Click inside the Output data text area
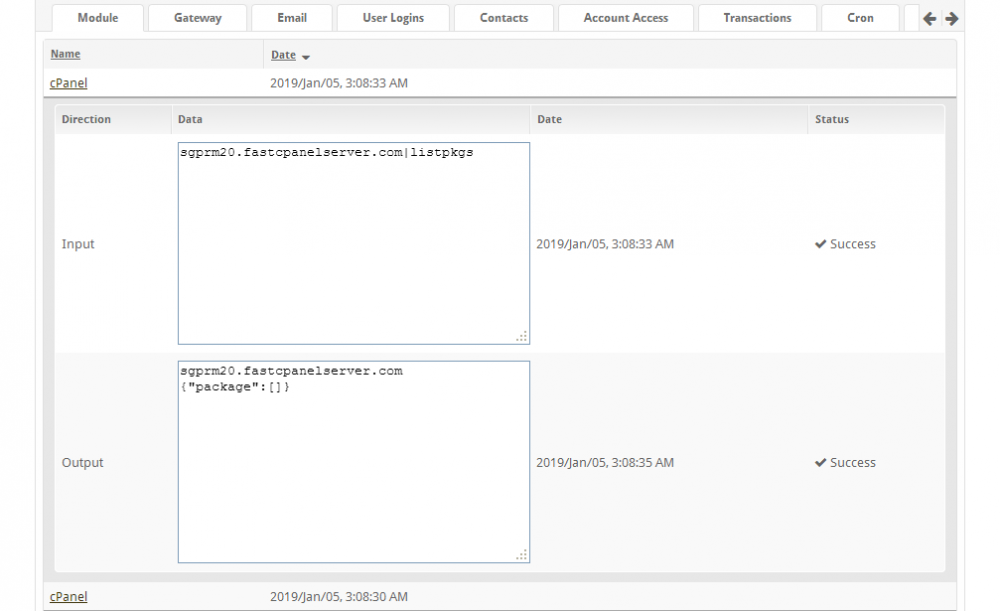Screen dimensions: 1000x611 354,462
